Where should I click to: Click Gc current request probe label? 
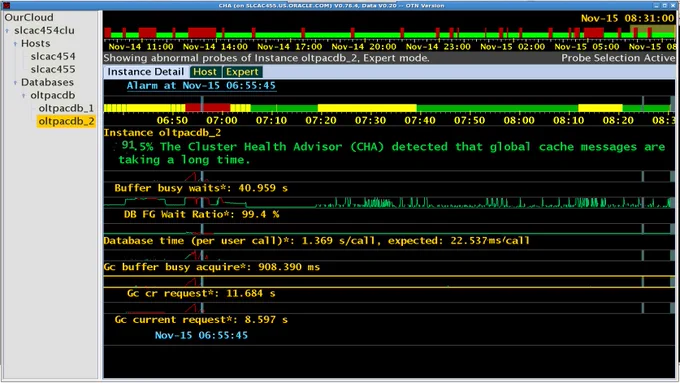[201, 320]
